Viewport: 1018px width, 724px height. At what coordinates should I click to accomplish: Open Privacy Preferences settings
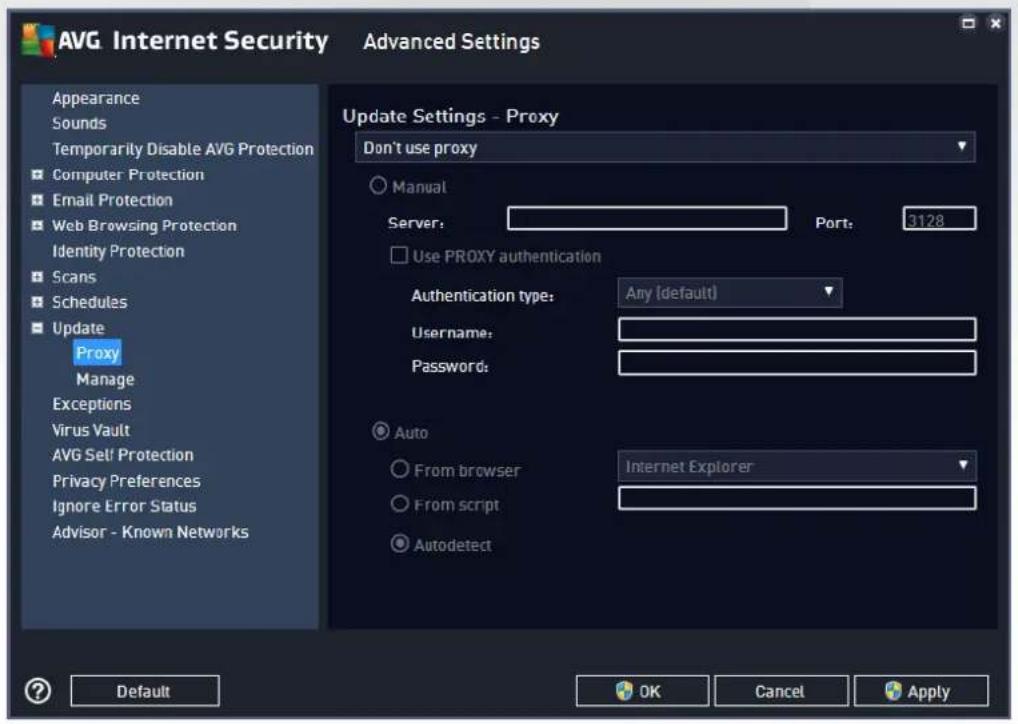pyautogui.click(x=127, y=481)
